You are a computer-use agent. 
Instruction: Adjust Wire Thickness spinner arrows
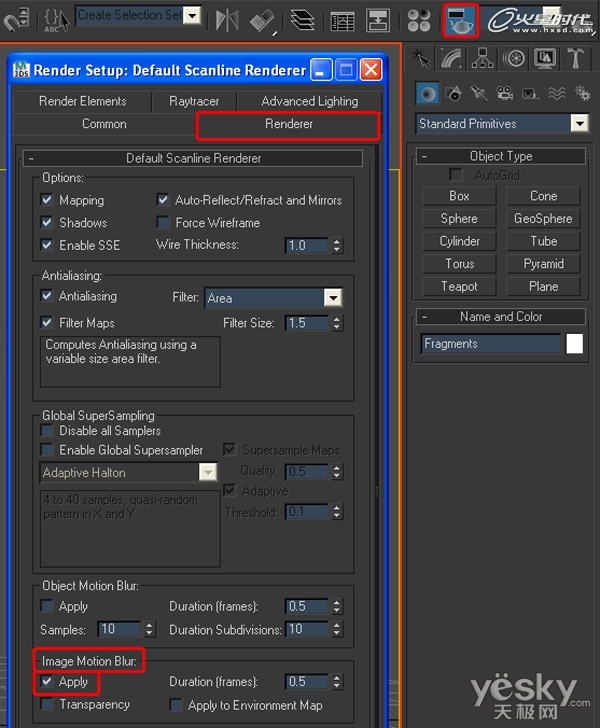tap(337, 245)
